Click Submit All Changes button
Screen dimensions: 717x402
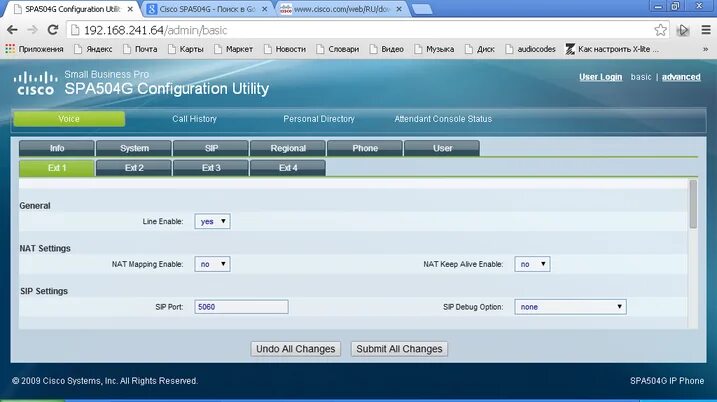pyautogui.click(x=399, y=349)
